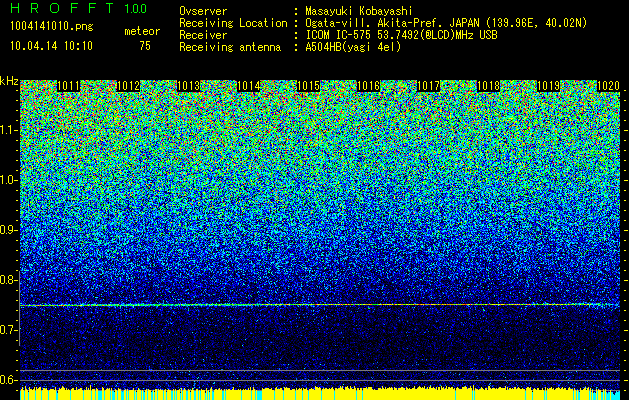Click the meteor label
The width and height of the screenshot is (629, 400).
point(142,31)
